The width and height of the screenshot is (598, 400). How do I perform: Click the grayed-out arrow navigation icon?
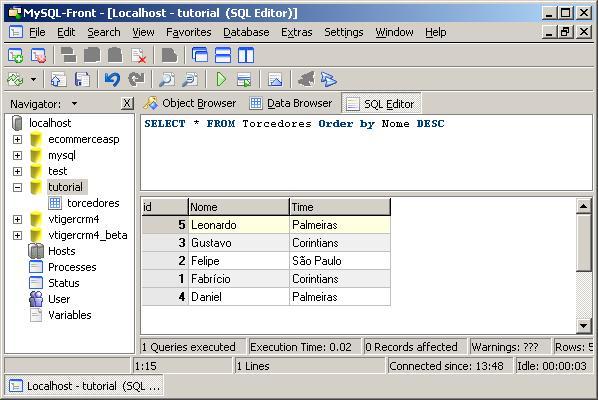[306, 79]
